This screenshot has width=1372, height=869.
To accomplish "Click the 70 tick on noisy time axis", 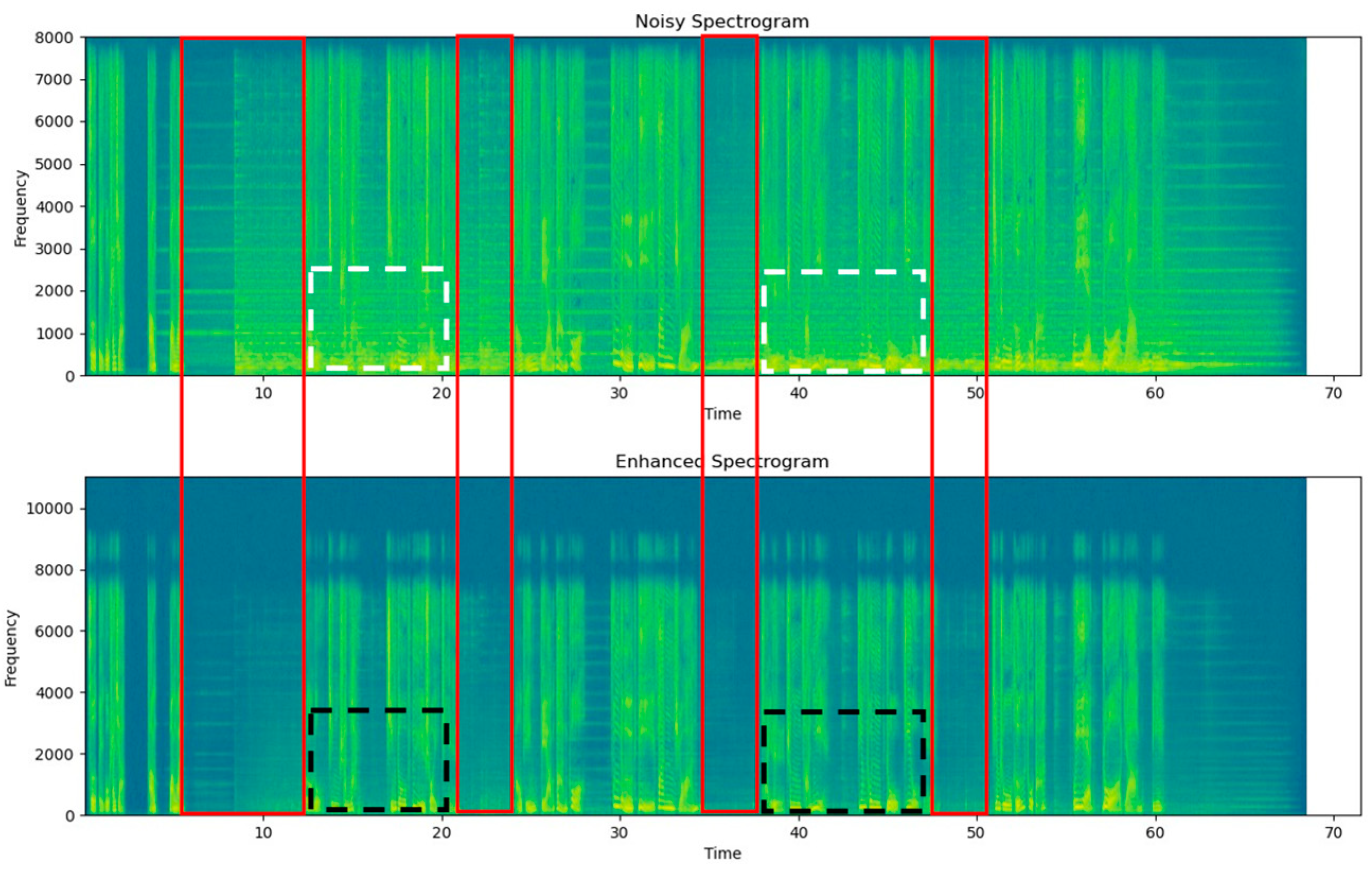I will pos(1333,393).
